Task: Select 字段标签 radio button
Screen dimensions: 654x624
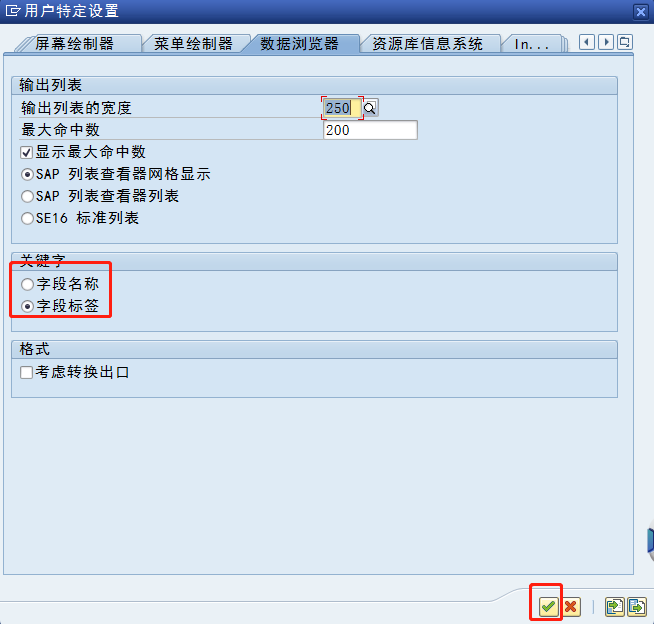Action: click(x=27, y=307)
